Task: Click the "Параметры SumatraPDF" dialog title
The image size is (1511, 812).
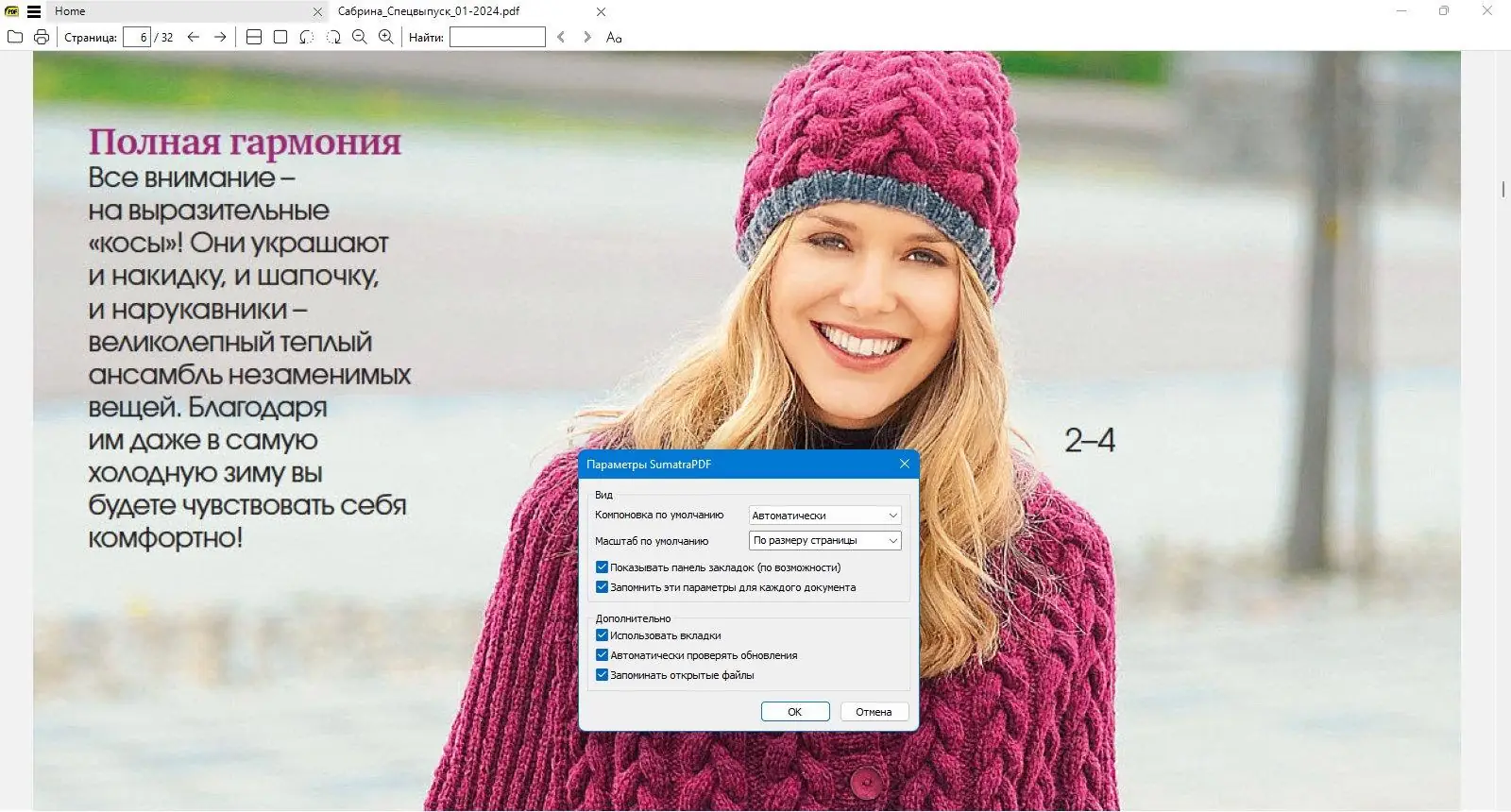Action: coord(649,465)
